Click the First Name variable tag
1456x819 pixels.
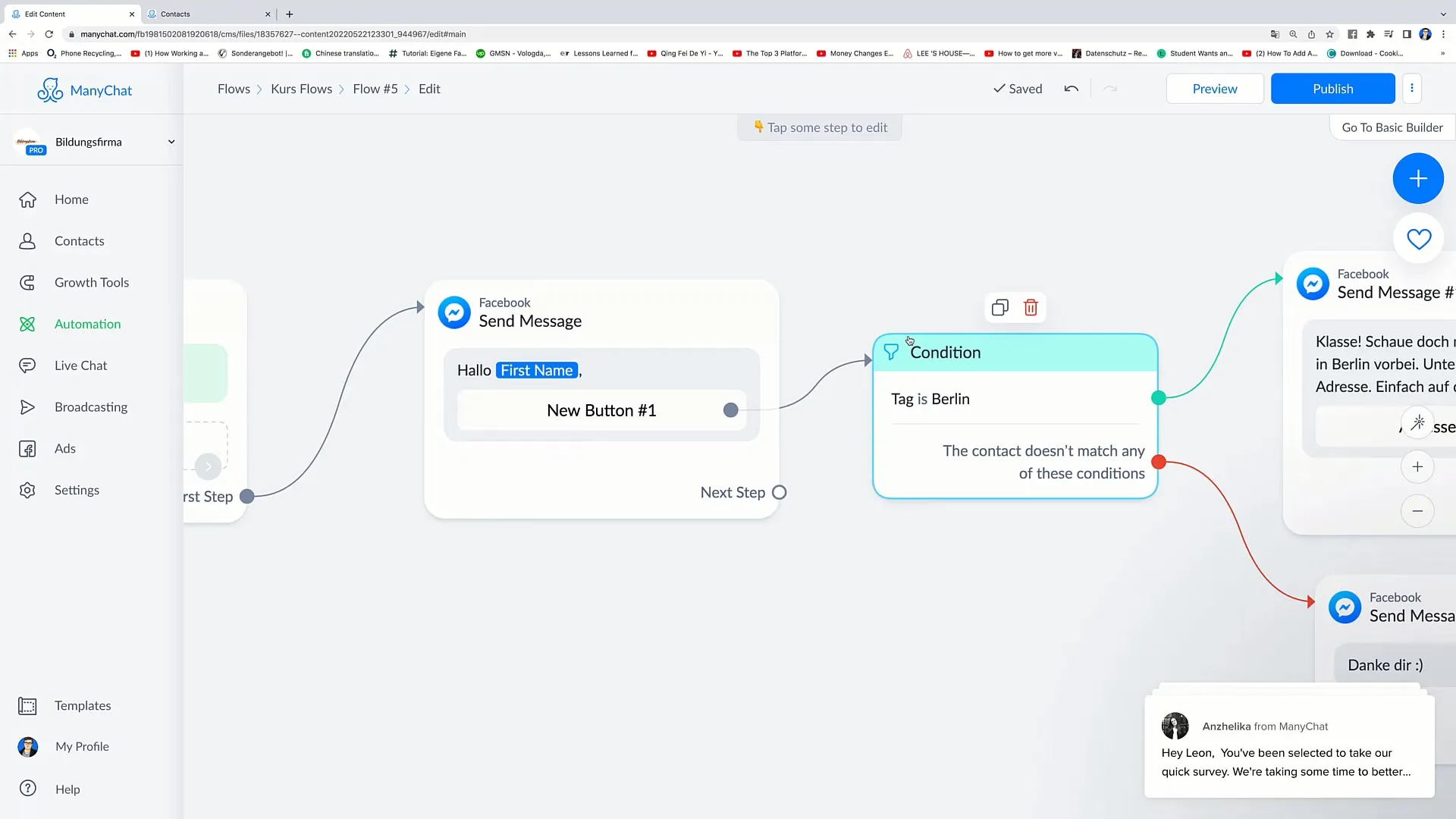(537, 370)
